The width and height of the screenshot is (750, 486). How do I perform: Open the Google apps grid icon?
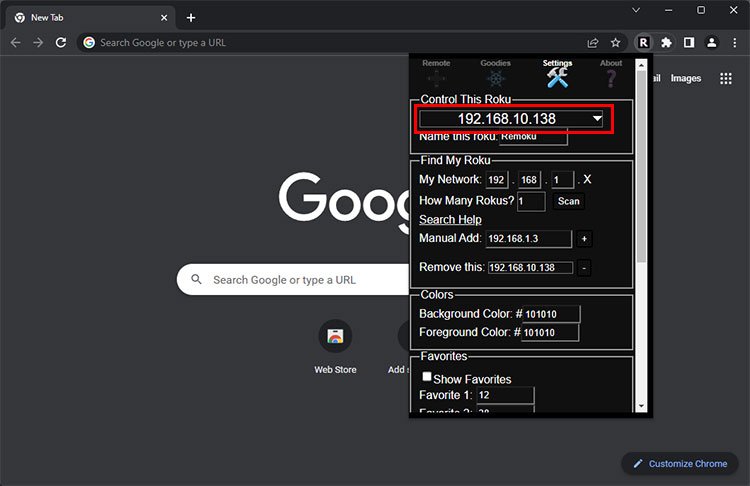point(726,78)
